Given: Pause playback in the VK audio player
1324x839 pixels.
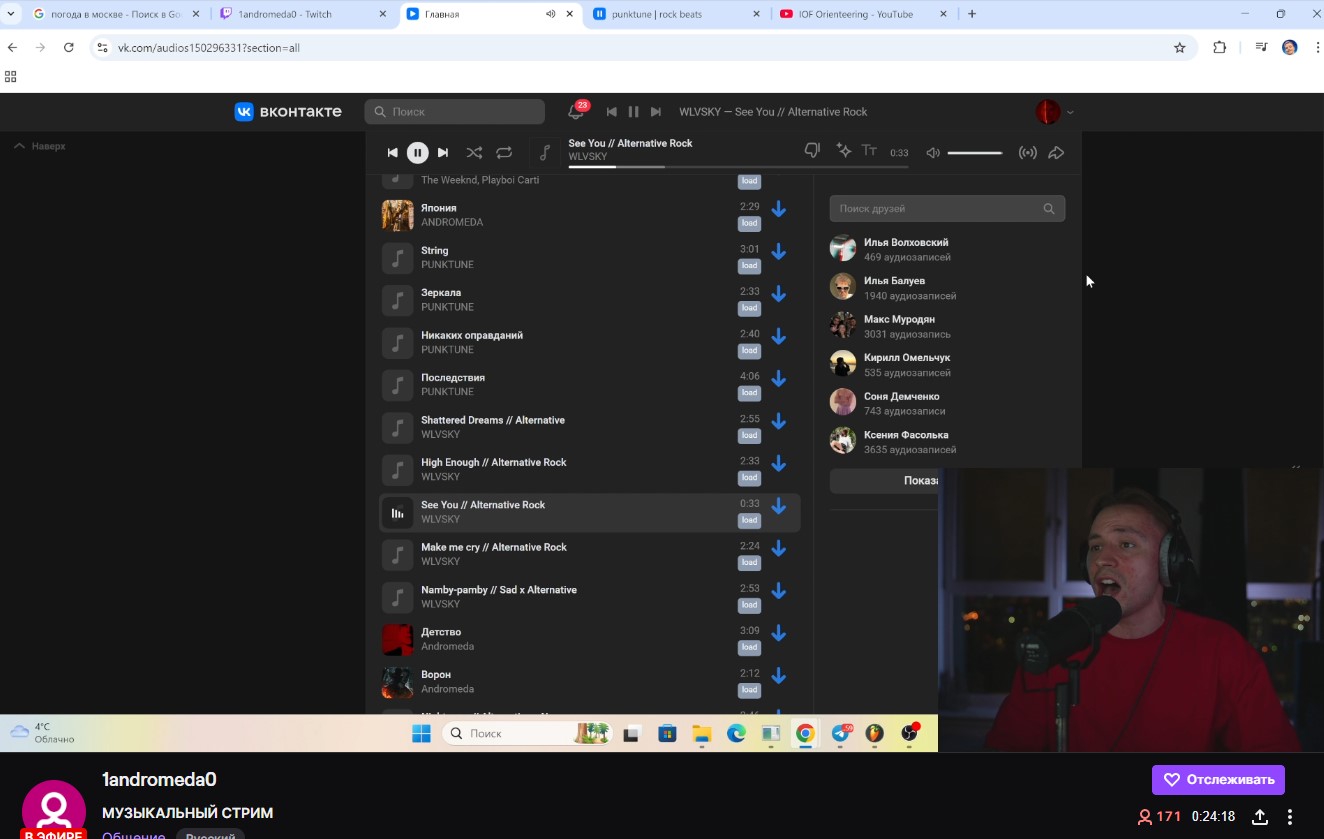Looking at the screenshot, I should point(418,153).
